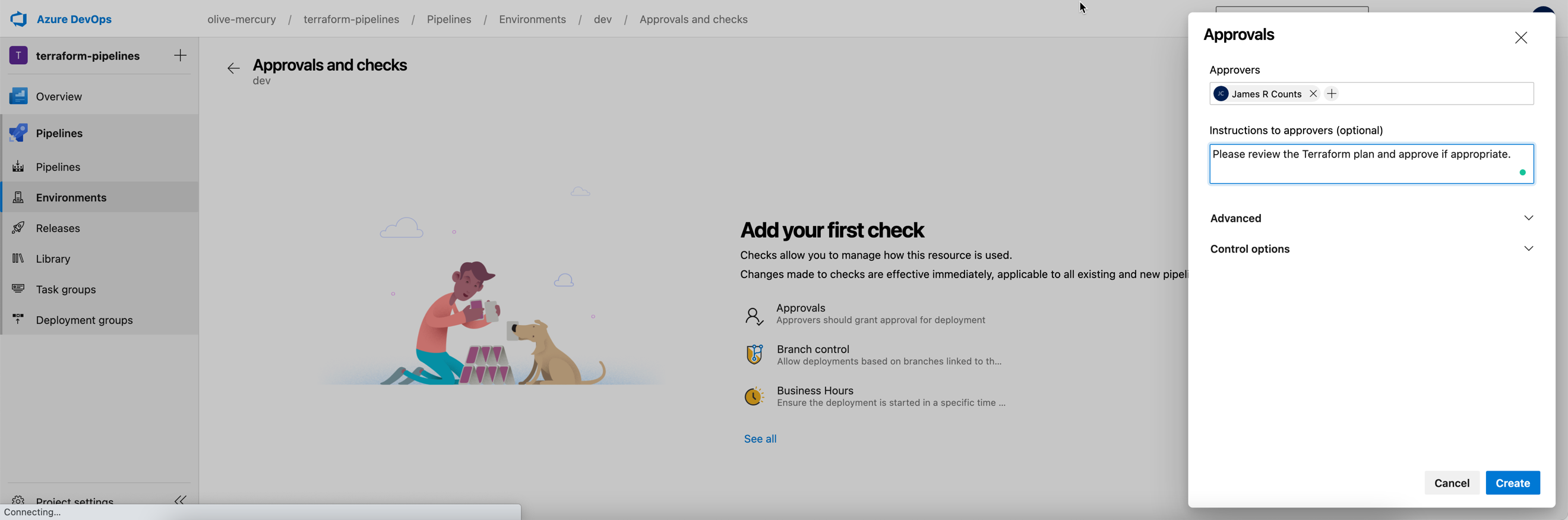Collapse the sidebar with the double-chevron icon
This screenshot has height=520, width=1568.
(x=180, y=500)
